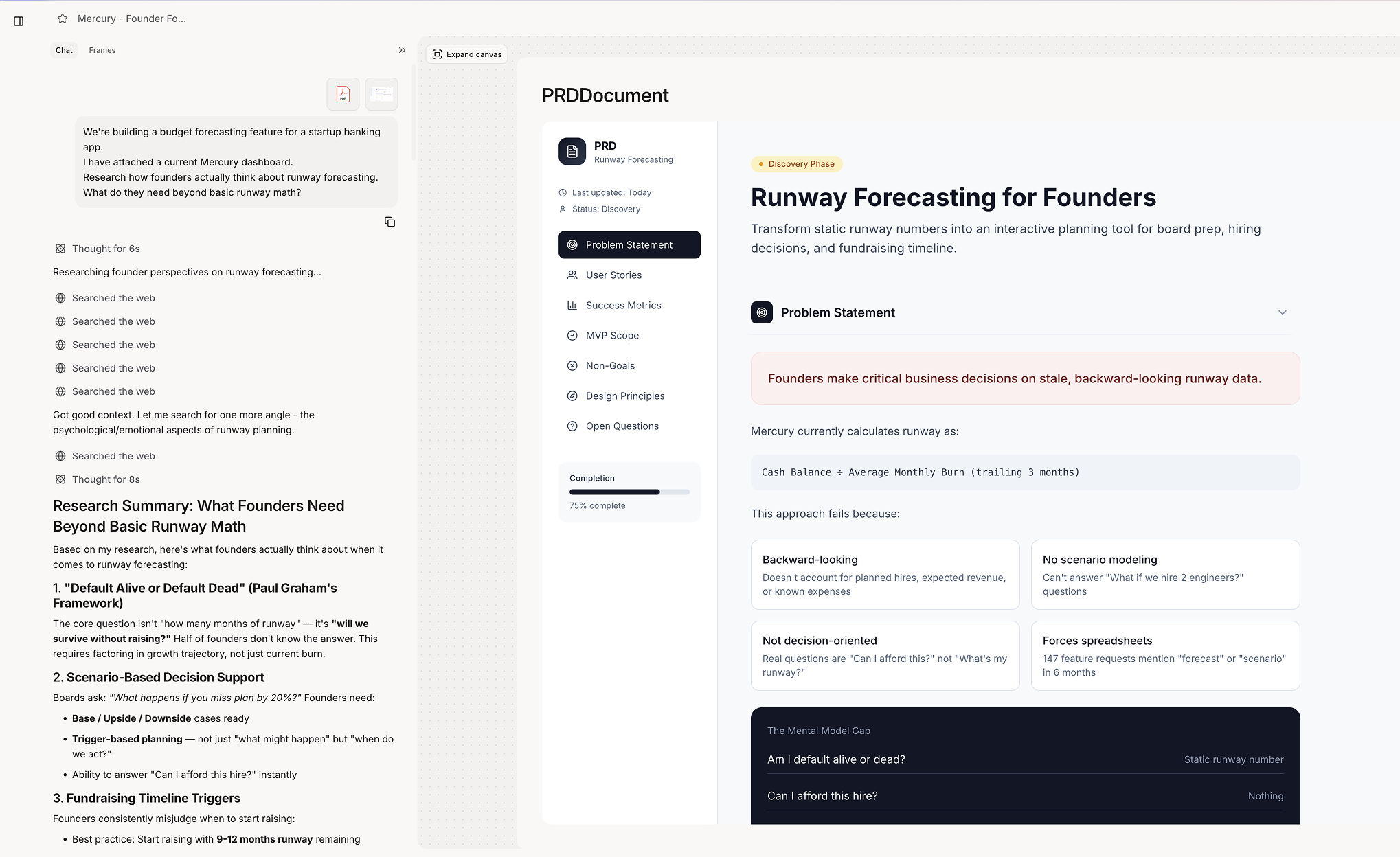Click the copy message button
1400x857 pixels.
pos(389,222)
